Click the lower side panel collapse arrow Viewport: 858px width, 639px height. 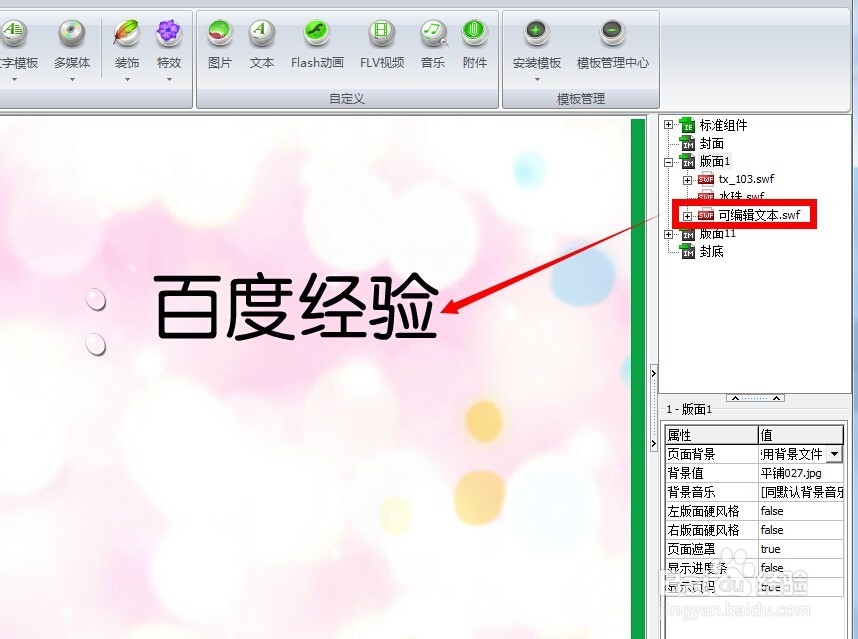point(653,443)
